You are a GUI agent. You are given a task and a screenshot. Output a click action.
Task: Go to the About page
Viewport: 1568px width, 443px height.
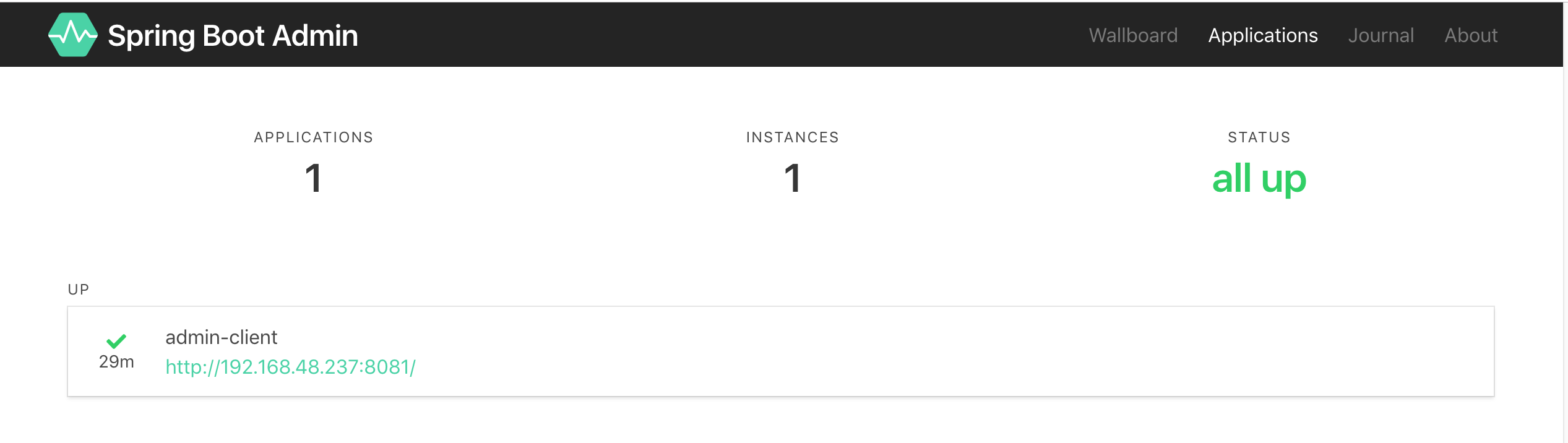click(x=1471, y=35)
